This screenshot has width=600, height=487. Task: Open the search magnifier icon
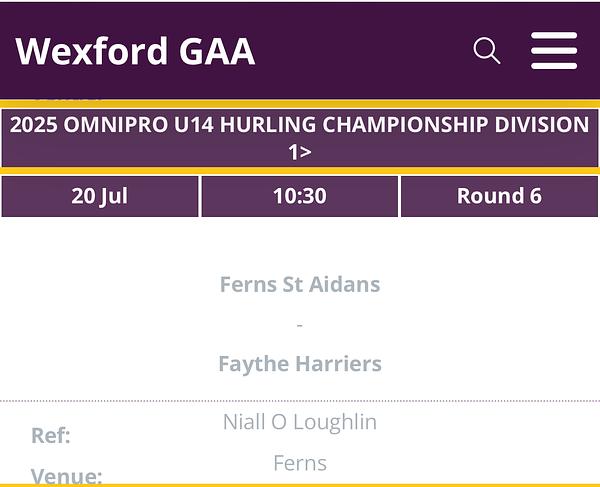[x=487, y=50]
